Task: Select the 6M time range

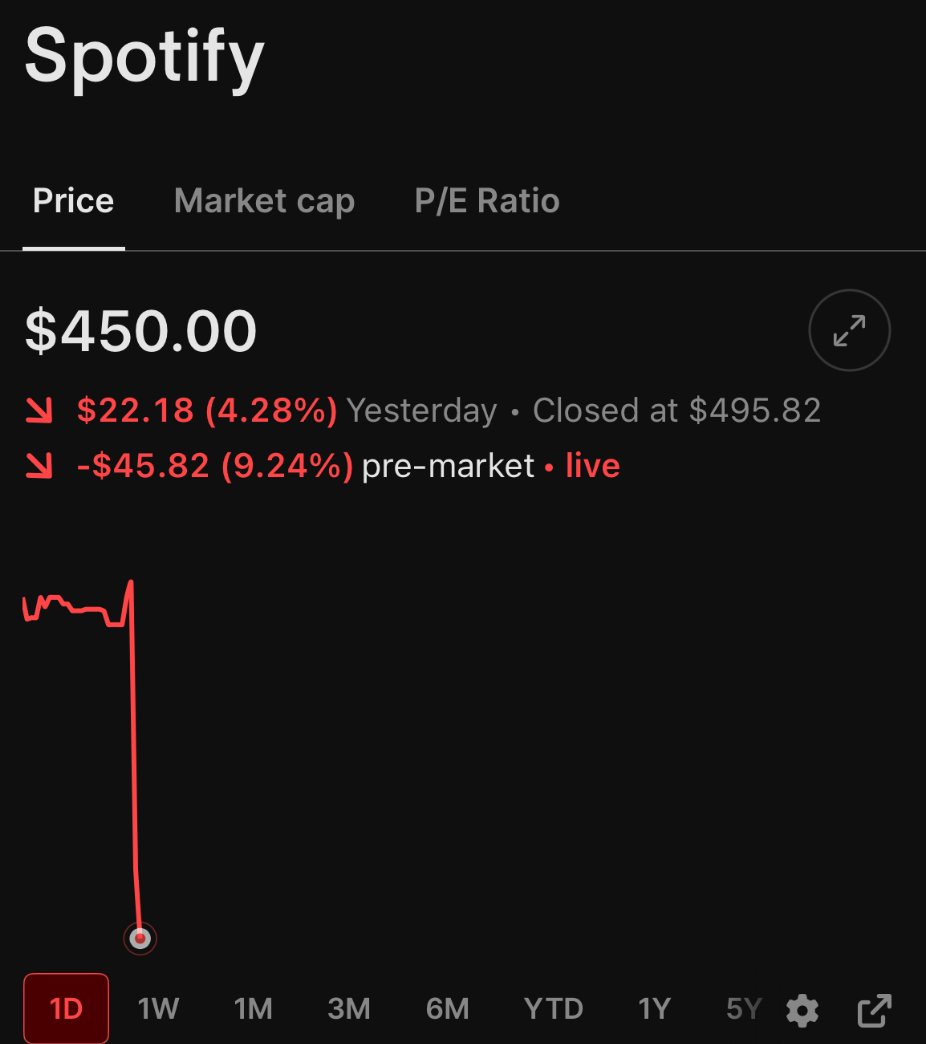Action: [x=447, y=1009]
